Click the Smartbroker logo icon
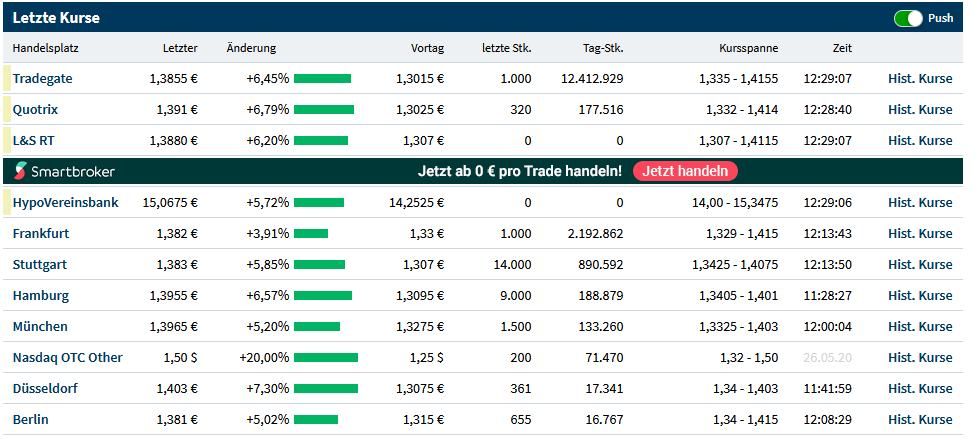The height and width of the screenshot is (445, 979). [23, 171]
